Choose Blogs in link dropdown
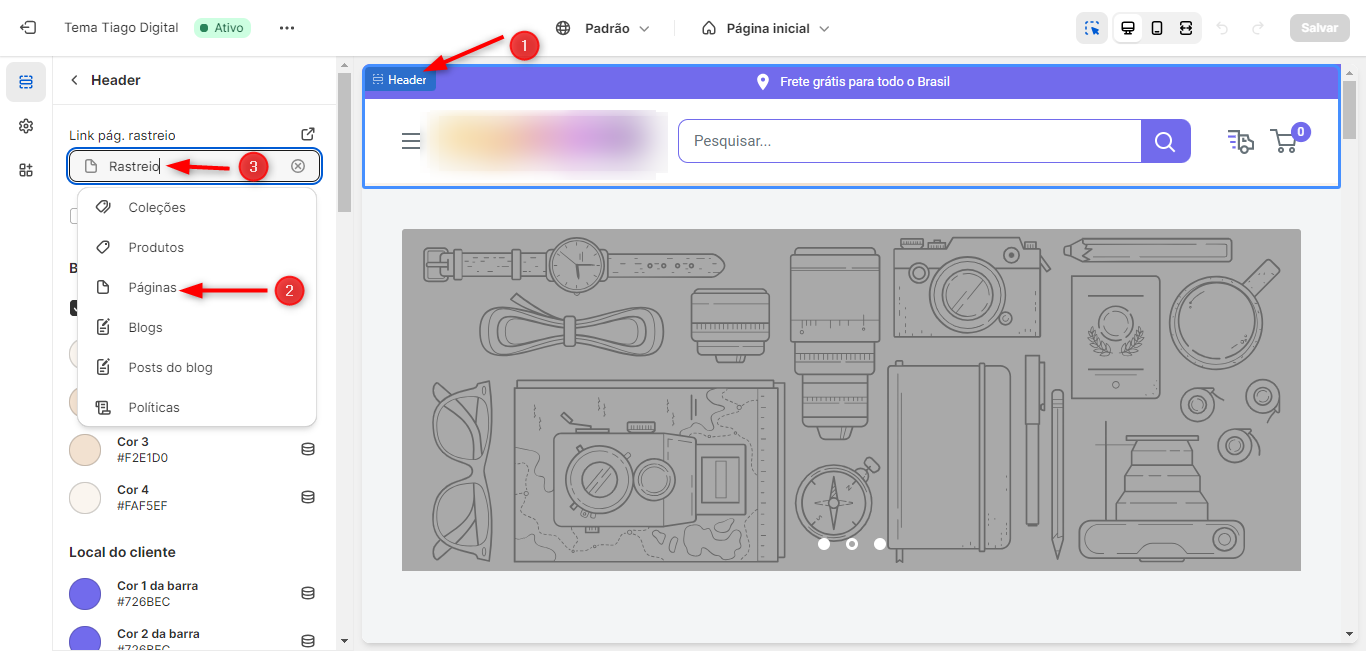This screenshot has height=651, width=1366. 197,328
